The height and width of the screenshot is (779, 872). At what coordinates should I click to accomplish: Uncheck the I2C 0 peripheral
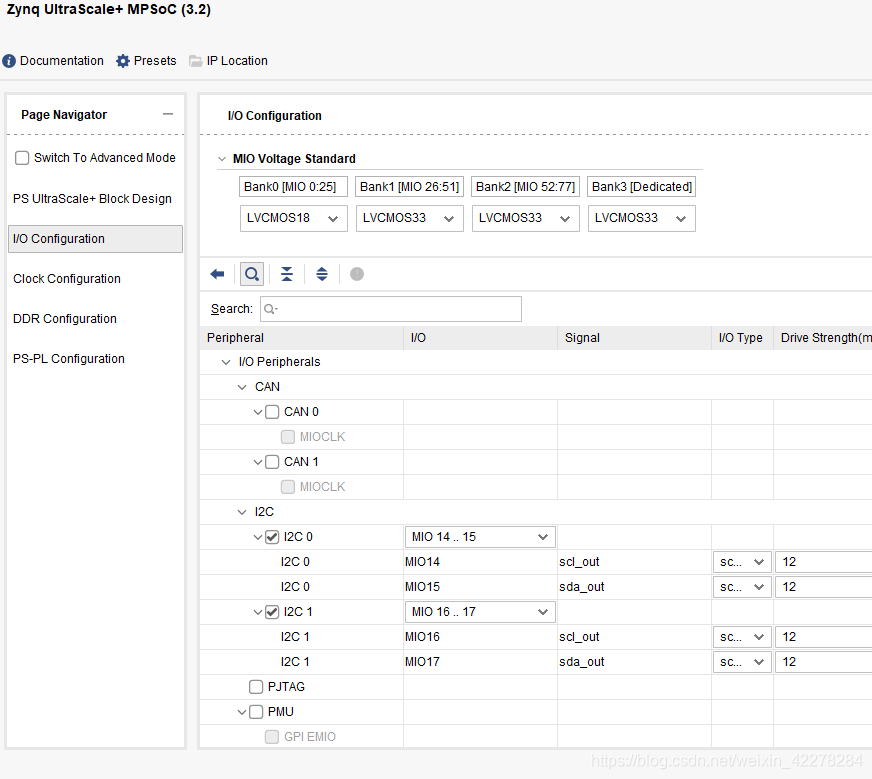coord(271,536)
